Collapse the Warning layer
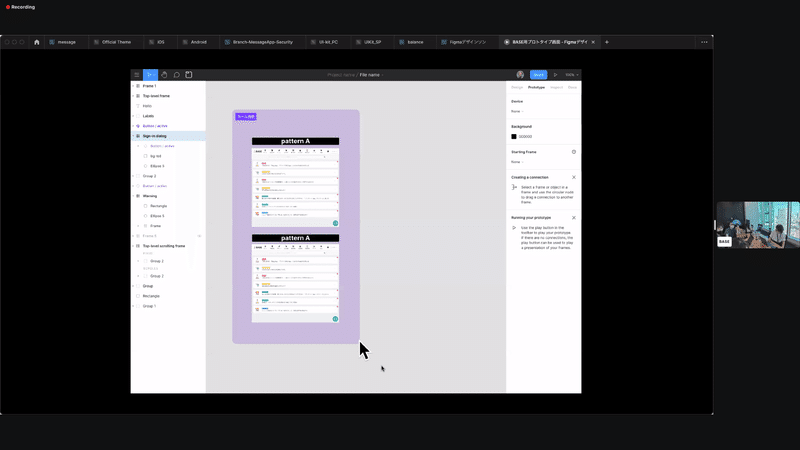 click(x=133, y=196)
